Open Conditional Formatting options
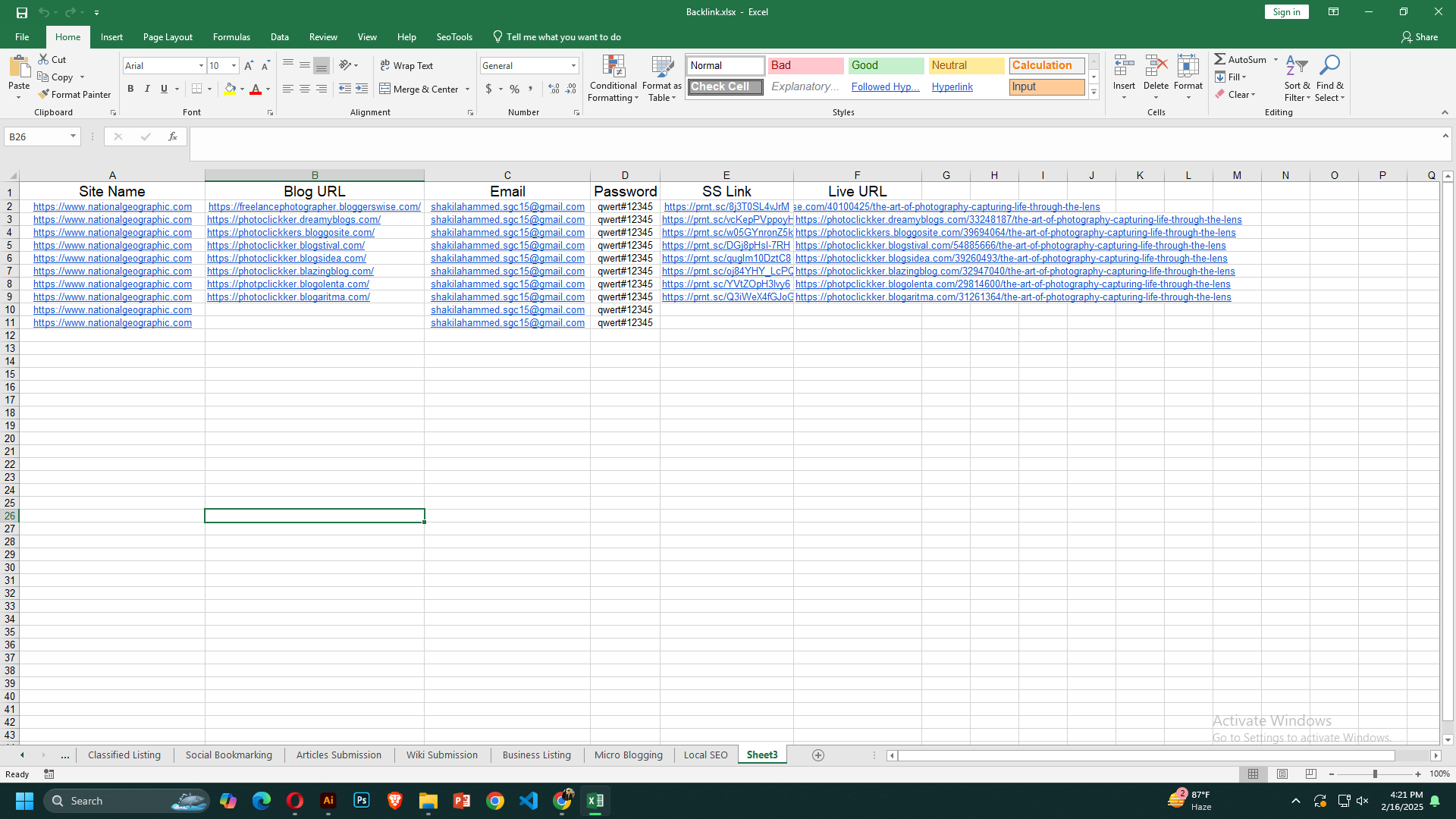The width and height of the screenshot is (1456, 819). pos(613,78)
